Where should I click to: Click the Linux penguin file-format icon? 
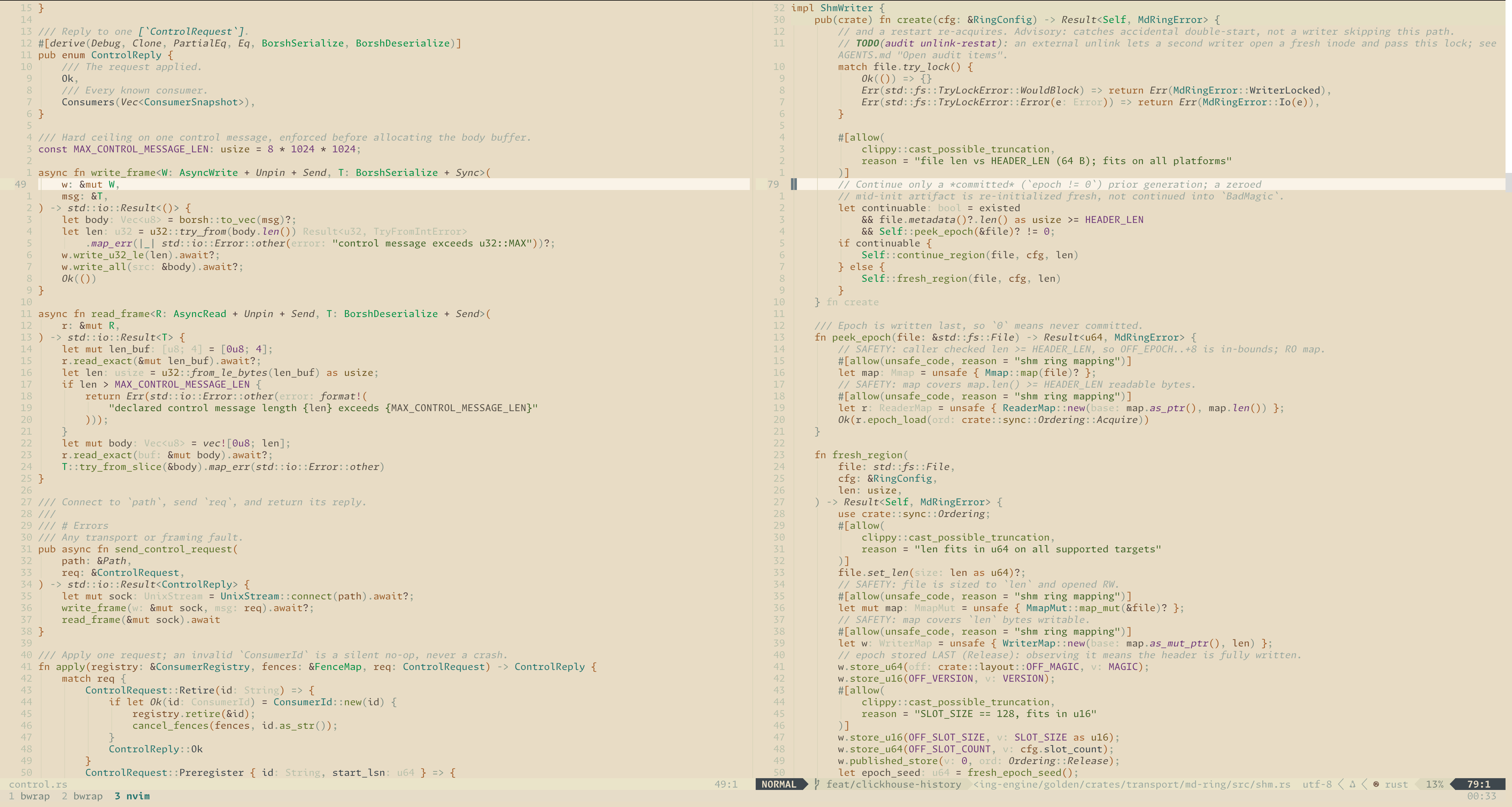point(1352,784)
